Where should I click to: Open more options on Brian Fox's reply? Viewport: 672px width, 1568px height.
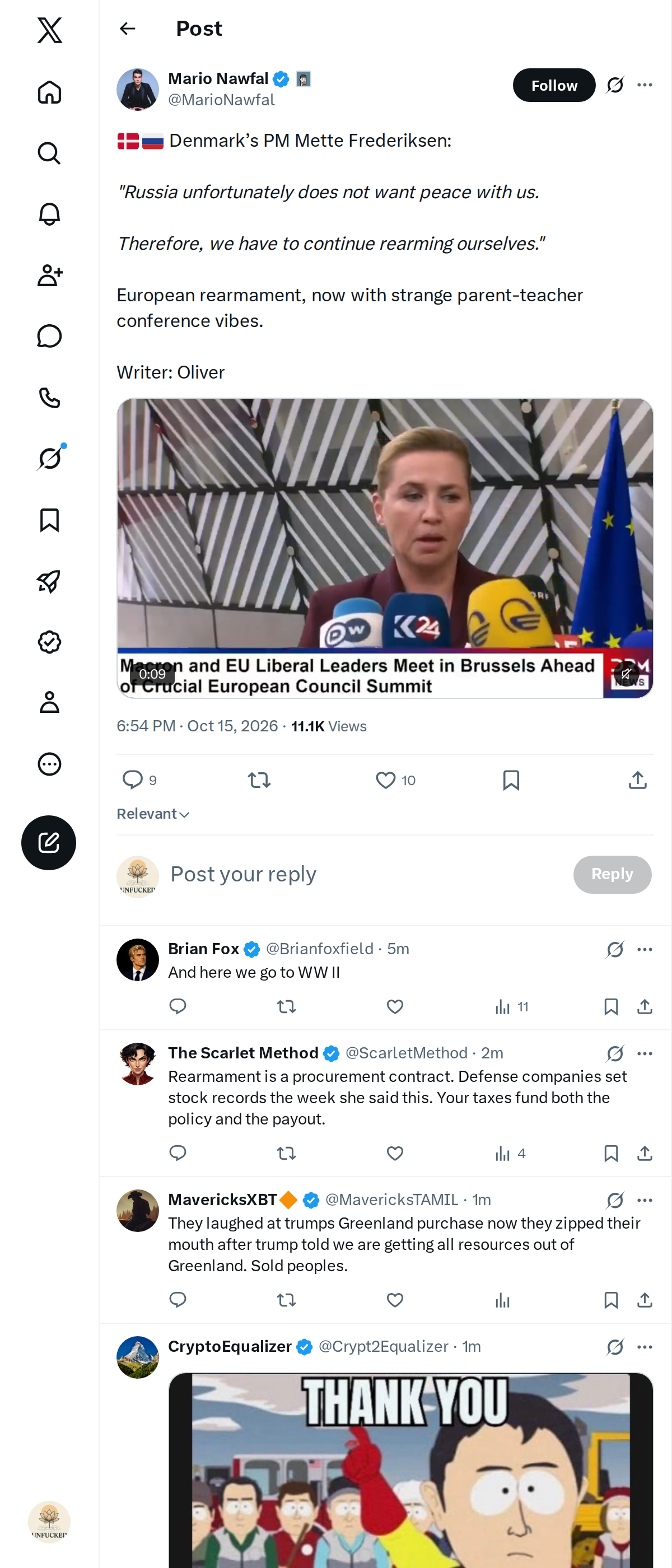pyautogui.click(x=645, y=950)
